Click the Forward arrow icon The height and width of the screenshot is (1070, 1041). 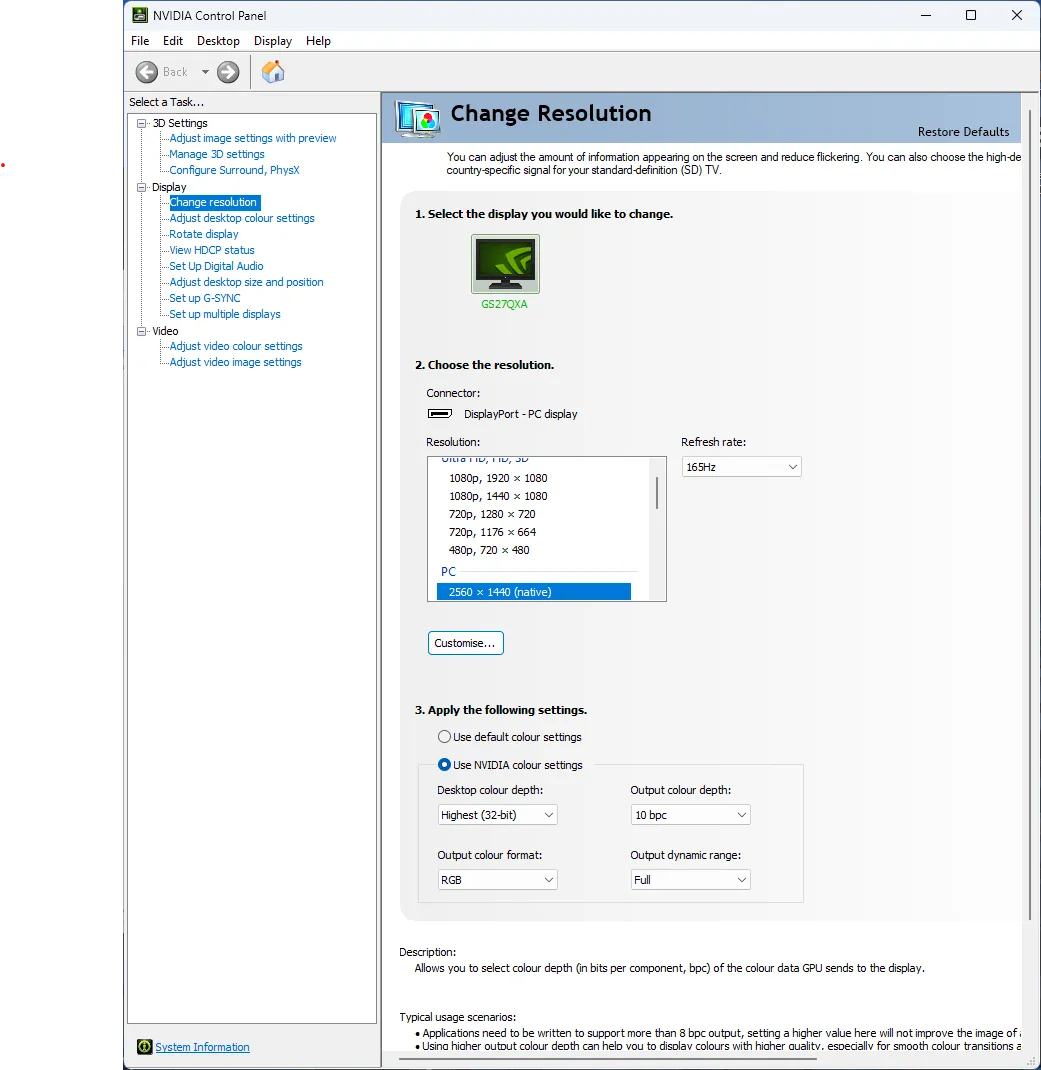(228, 72)
